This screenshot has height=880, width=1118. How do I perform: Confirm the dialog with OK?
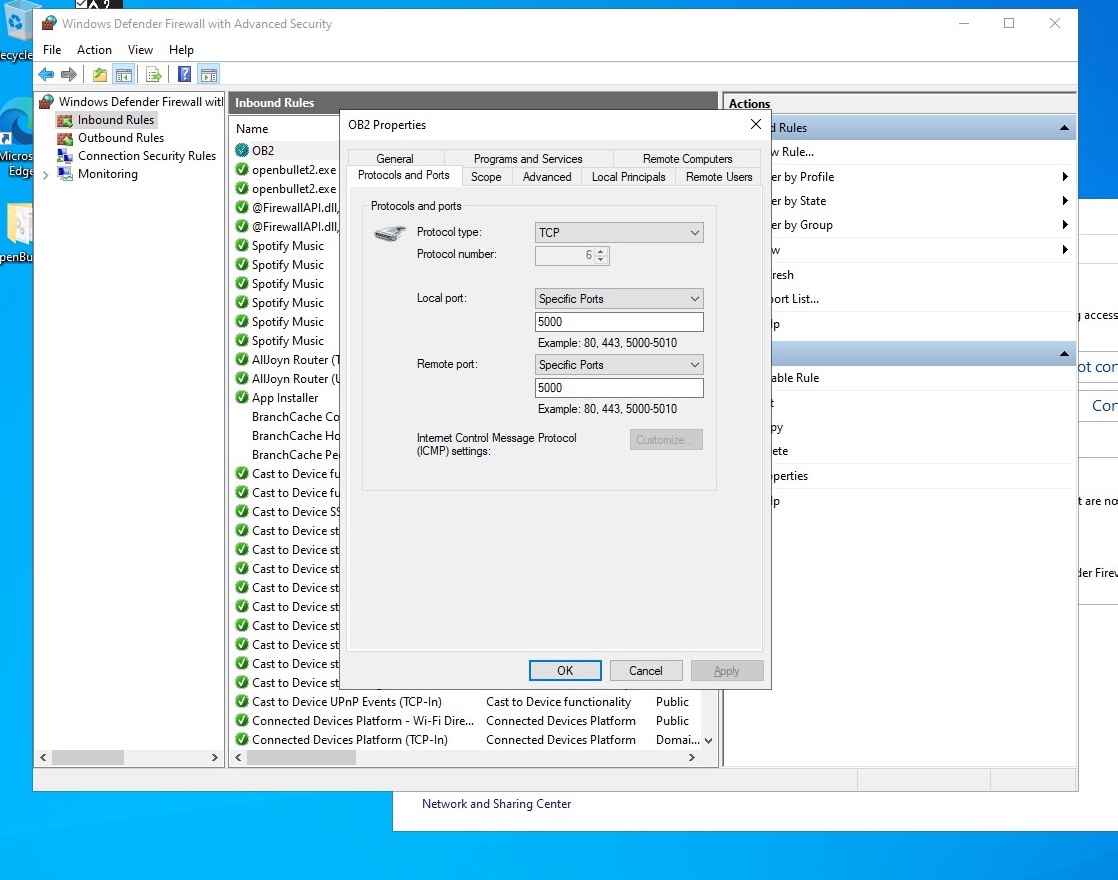(565, 670)
